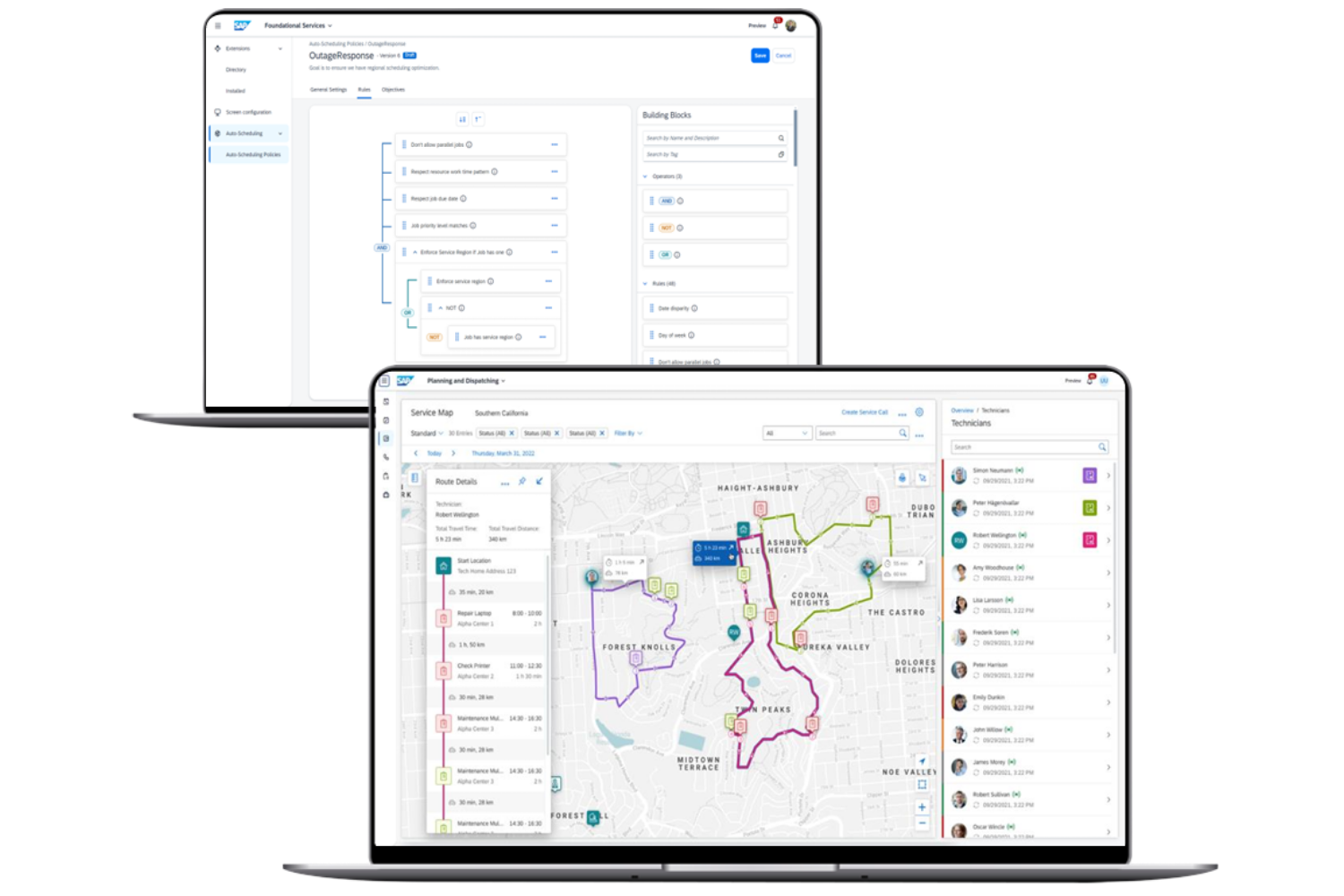The height and width of the screenshot is (896, 1344).
Task: Click the Overview breadcrumb link
Action: pos(961,410)
